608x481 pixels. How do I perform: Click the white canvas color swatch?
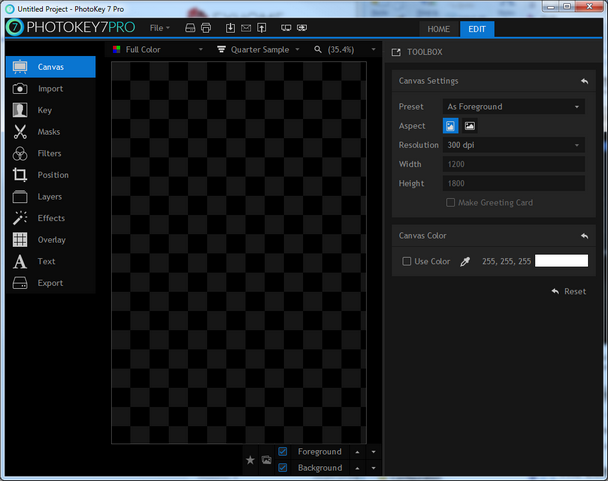(561, 261)
